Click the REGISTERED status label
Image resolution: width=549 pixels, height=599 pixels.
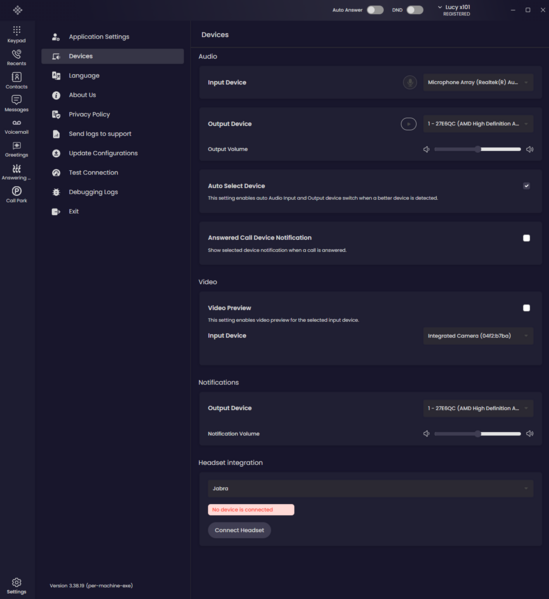click(457, 14)
